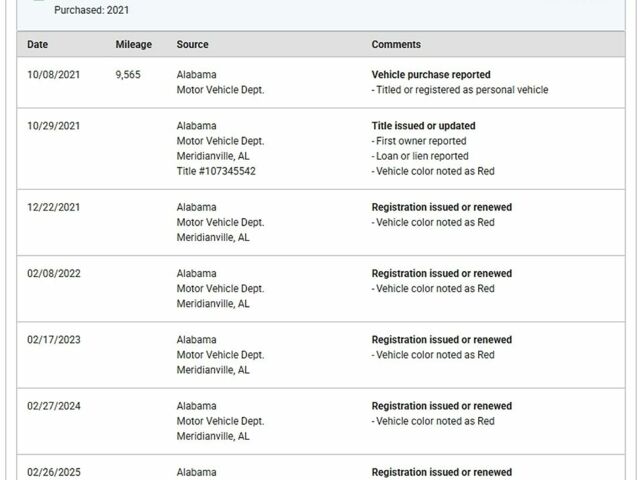Select the Vehicle purchase reported comment
The width and height of the screenshot is (640, 480).
coord(431,75)
